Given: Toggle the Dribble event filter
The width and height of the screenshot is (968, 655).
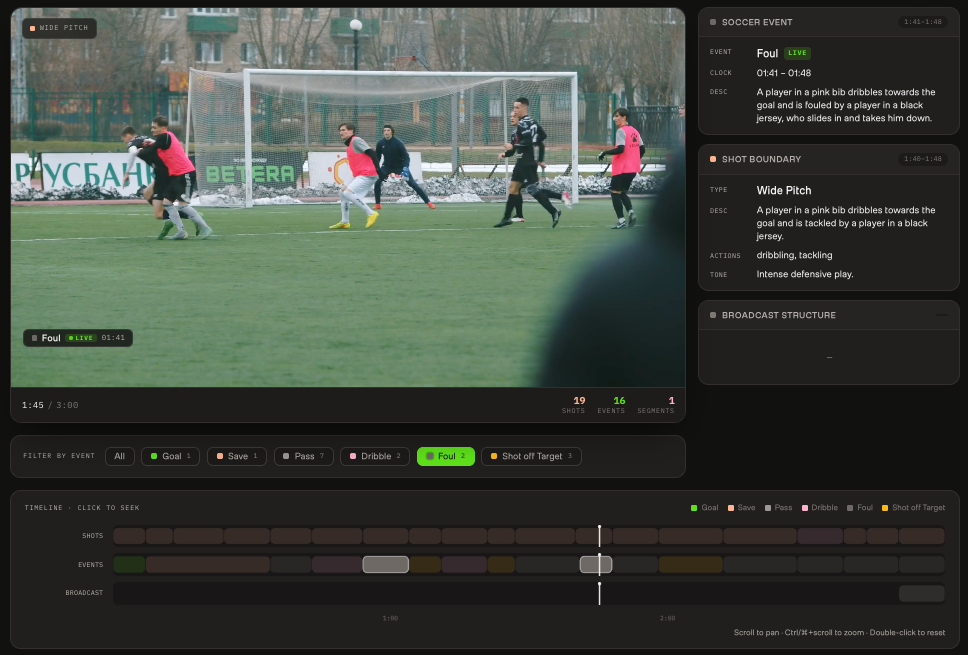Looking at the screenshot, I should [375, 456].
